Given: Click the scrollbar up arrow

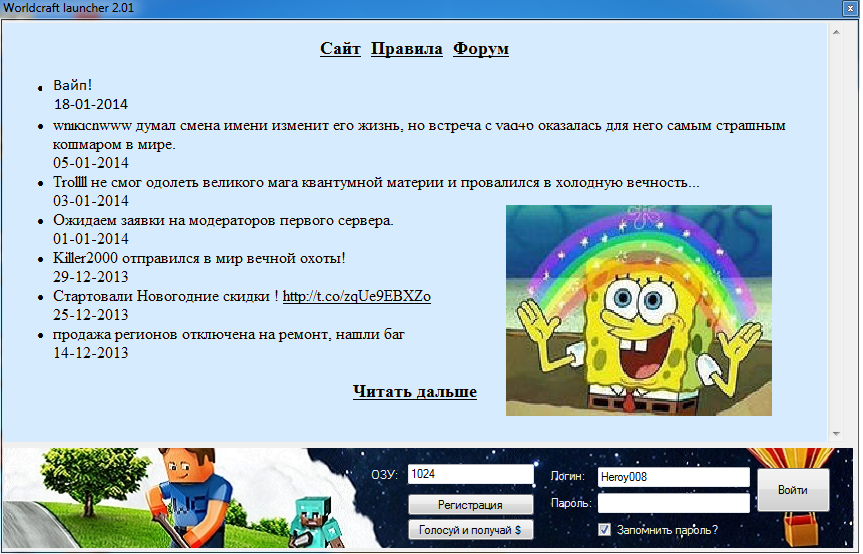Looking at the screenshot, I should 836,32.
